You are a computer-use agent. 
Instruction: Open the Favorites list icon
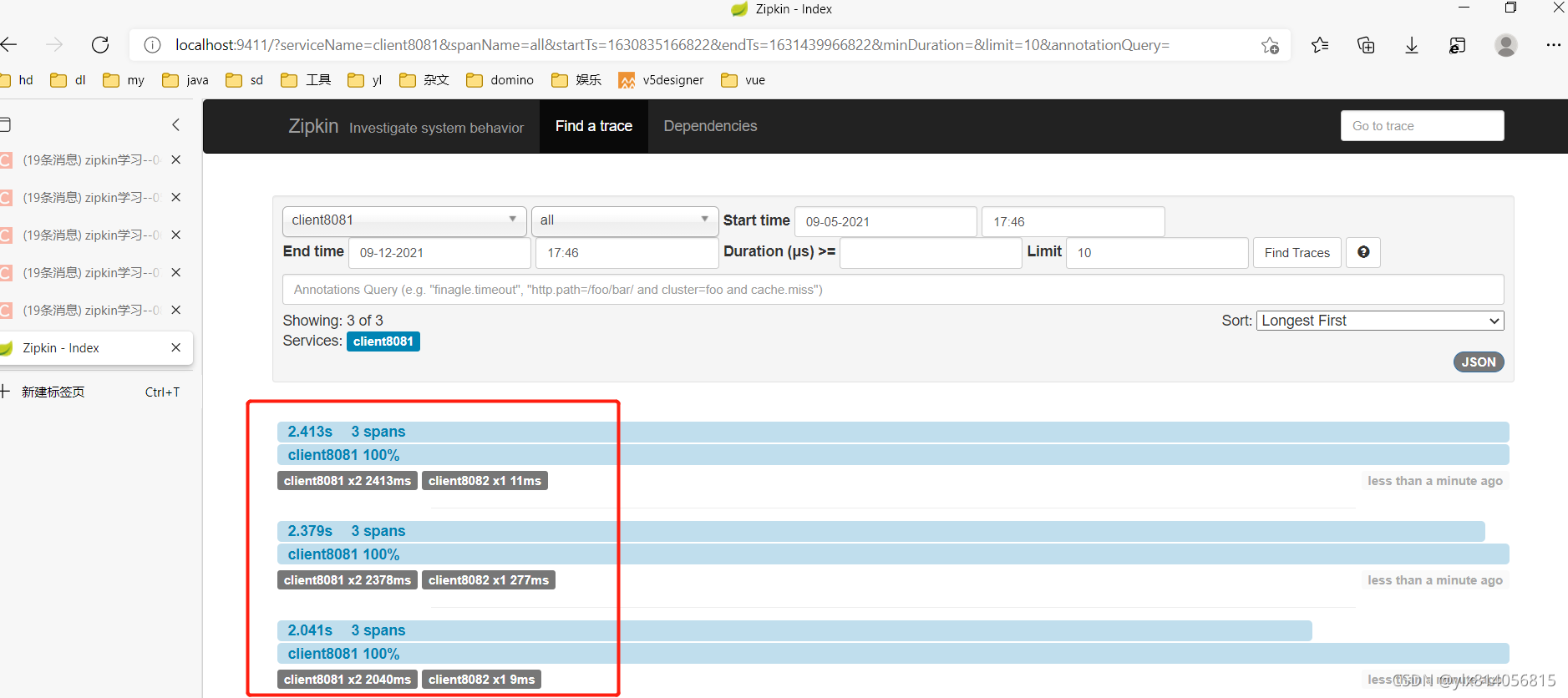tap(1320, 45)
